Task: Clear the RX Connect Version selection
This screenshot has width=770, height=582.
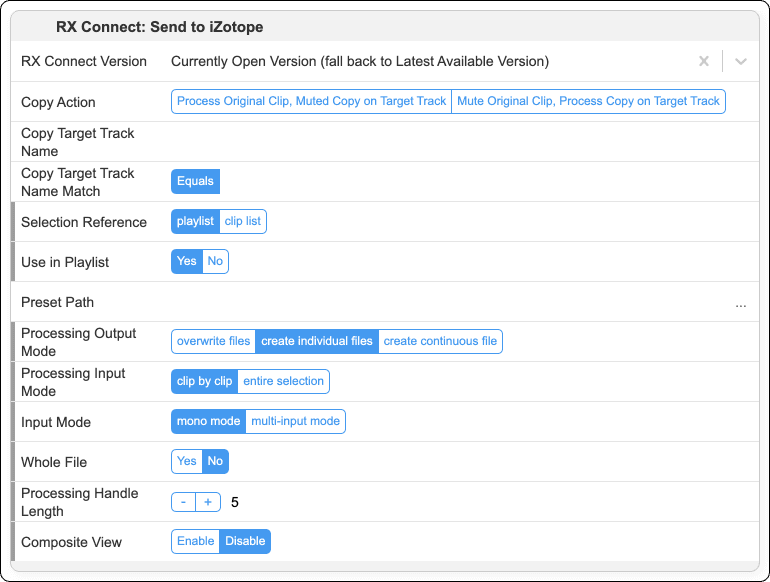Action: tap(704, 61)
